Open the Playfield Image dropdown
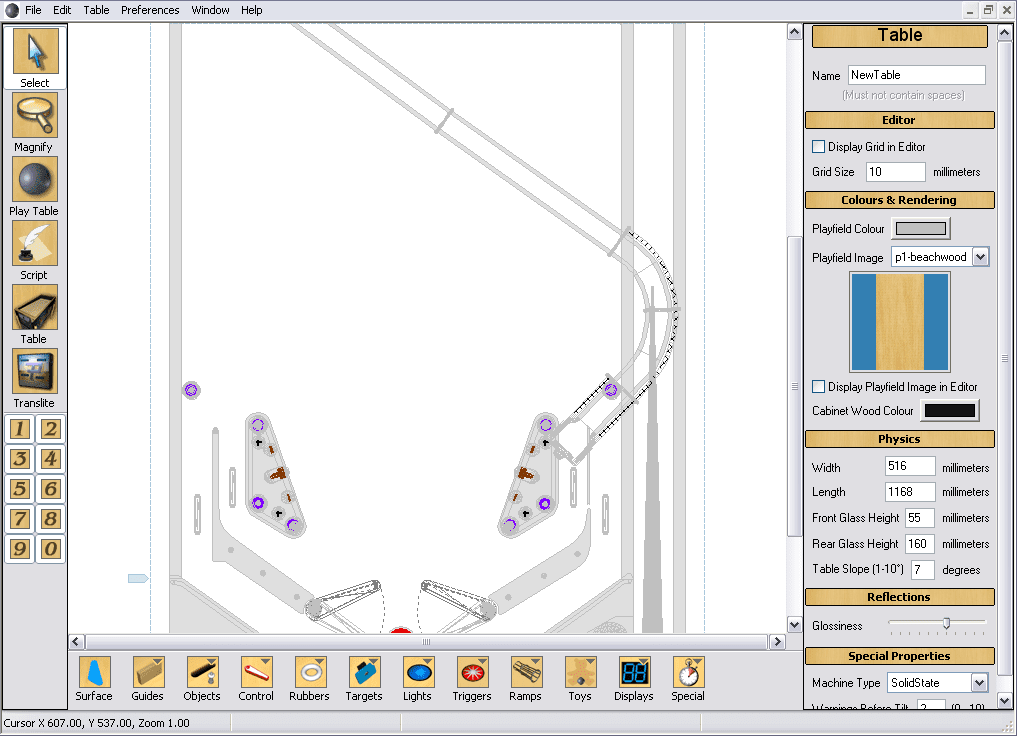 [x=980, y=257]
